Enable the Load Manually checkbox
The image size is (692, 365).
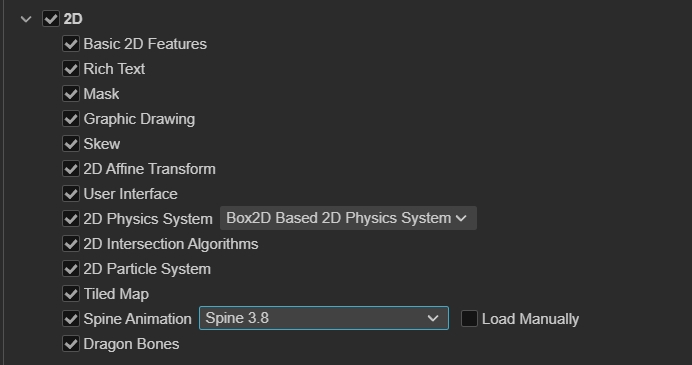(469, 319)
